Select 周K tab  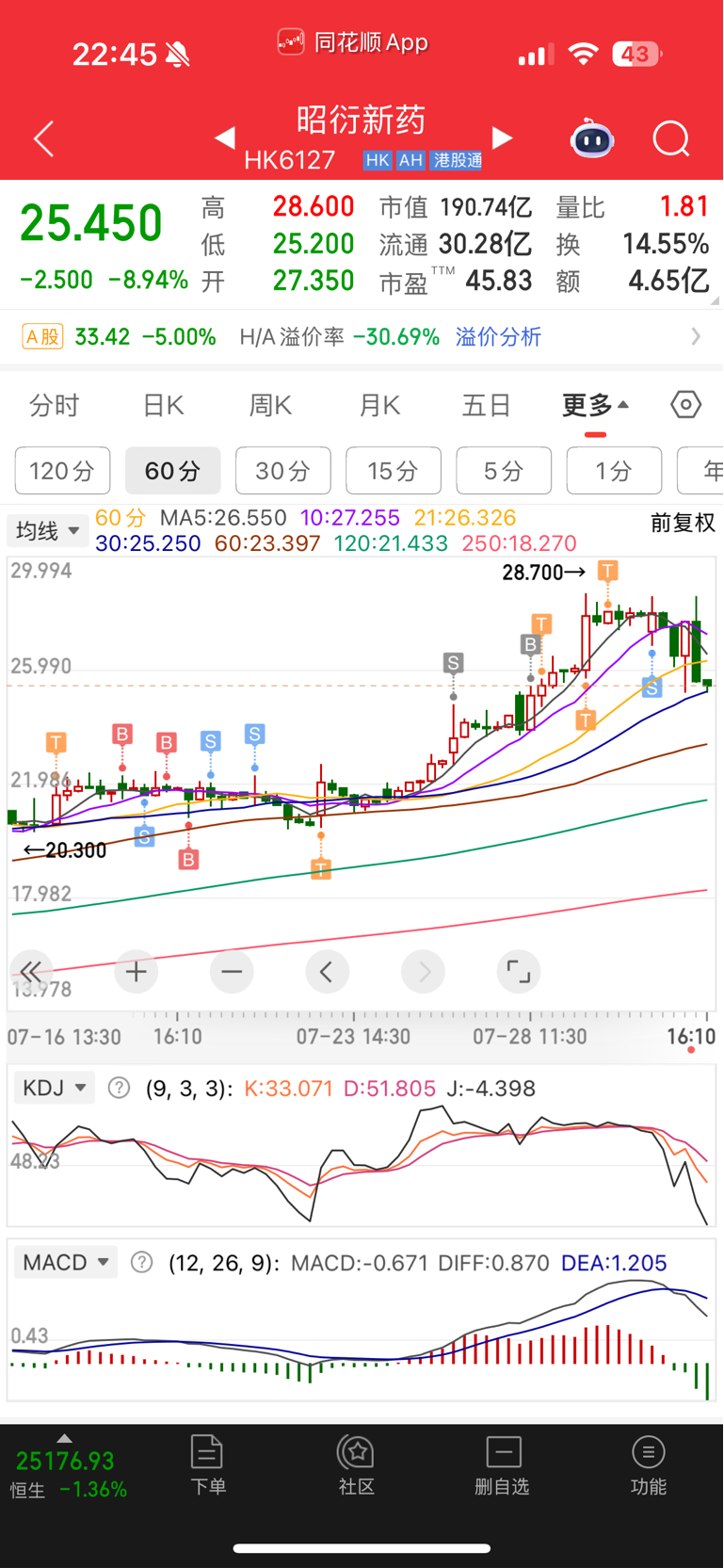(x=271, y=406)
